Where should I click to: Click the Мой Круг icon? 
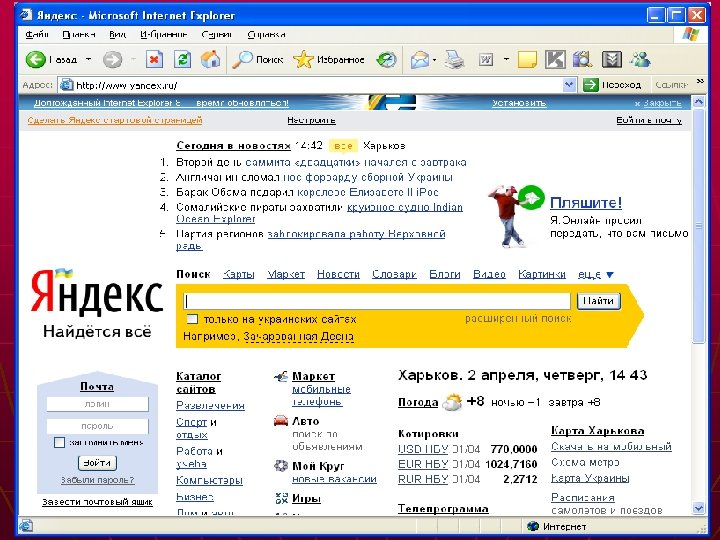pyautogui.click(x=281, y=466)
